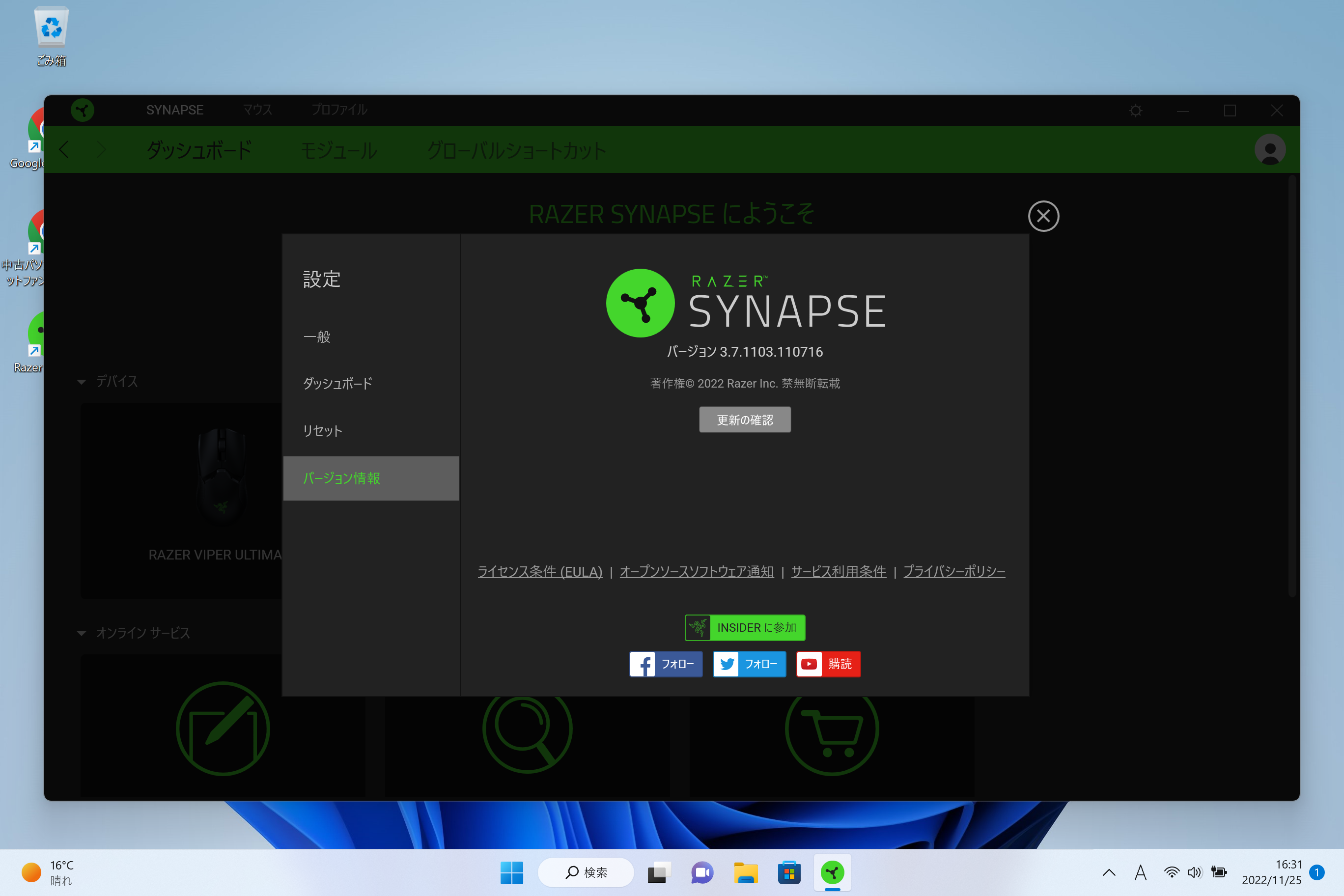Show hidden system tray icons chevron
Image resolution: width=1344 pixels, height=896 pixels.
click(x=1109, y=872)
